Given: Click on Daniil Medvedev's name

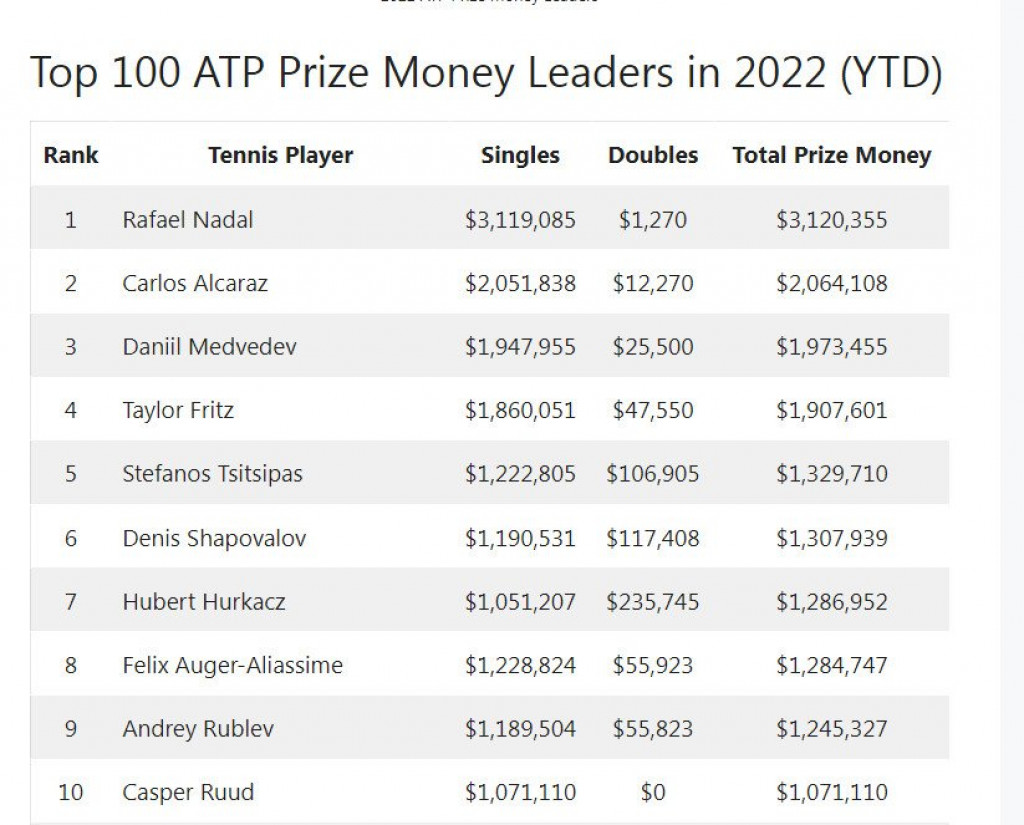Looking at the screenshot, I should (209, 346).
